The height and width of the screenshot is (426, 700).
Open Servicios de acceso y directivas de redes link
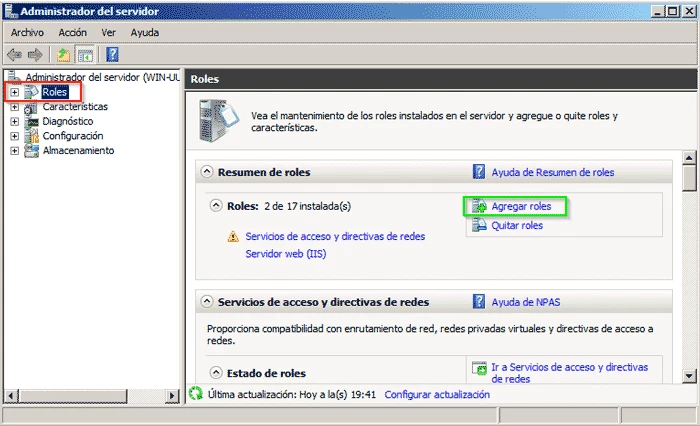335,236
